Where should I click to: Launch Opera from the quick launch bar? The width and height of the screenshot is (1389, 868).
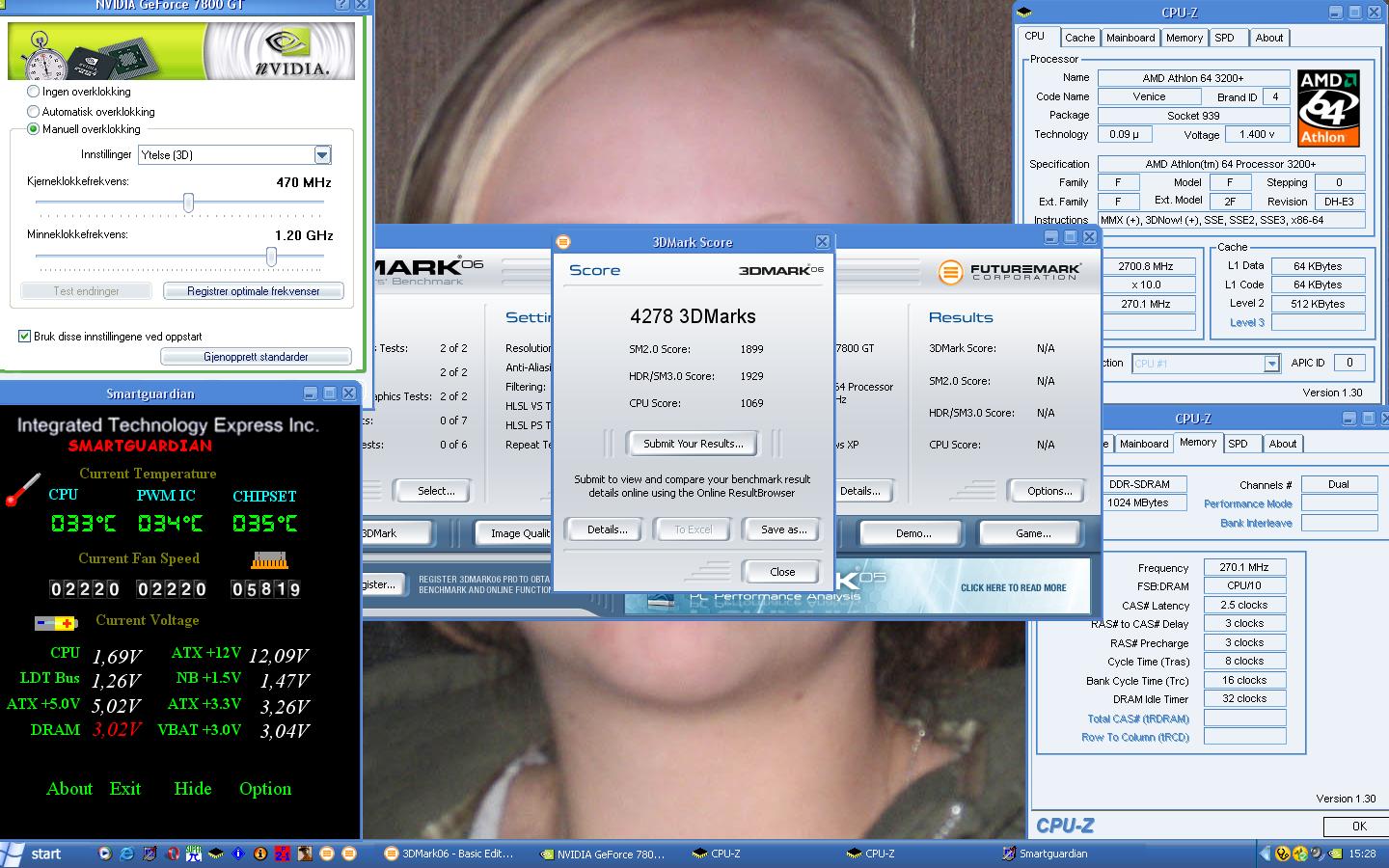(172, 854)
